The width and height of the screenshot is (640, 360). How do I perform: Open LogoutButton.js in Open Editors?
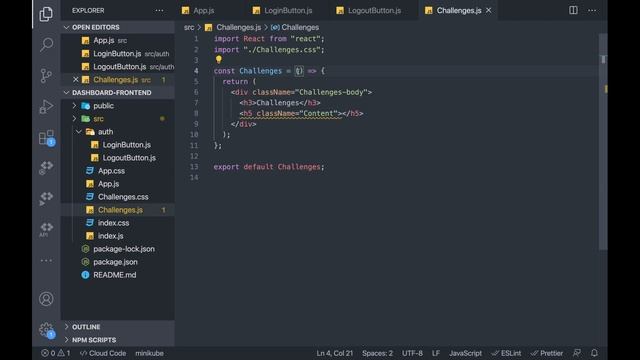tap(118, 67)
